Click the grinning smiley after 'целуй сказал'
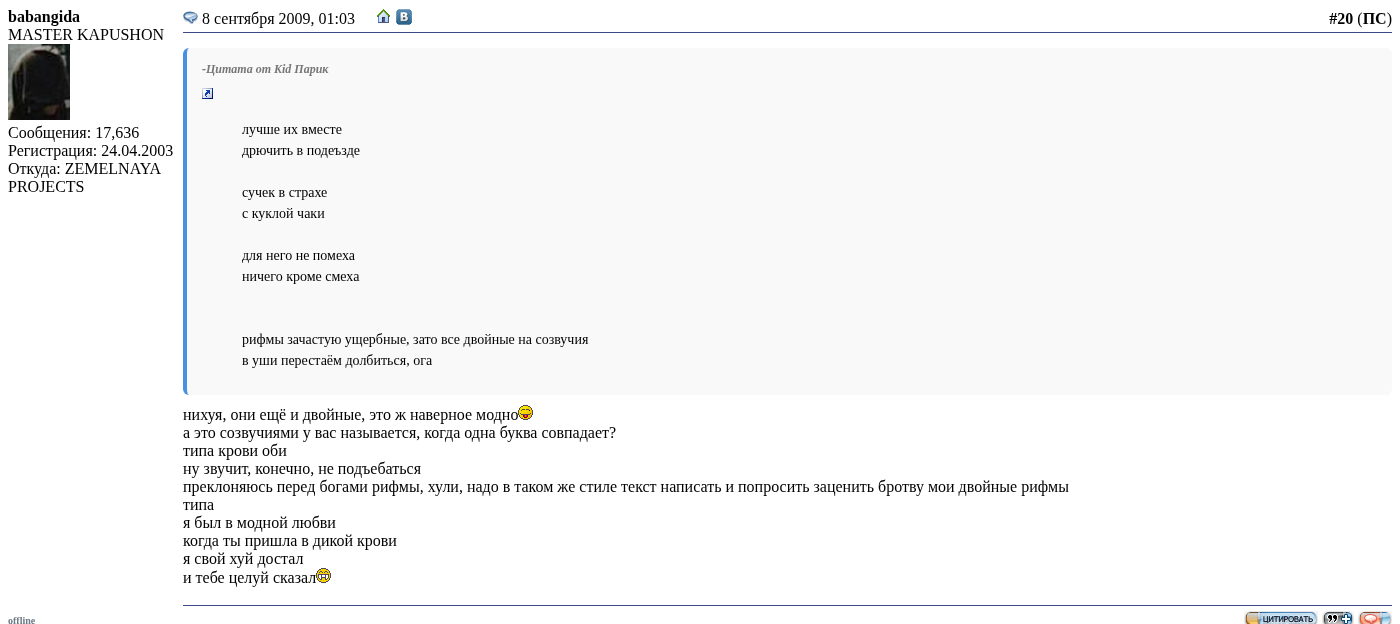The image size is (1400, 624). click(x=324, y=576)
